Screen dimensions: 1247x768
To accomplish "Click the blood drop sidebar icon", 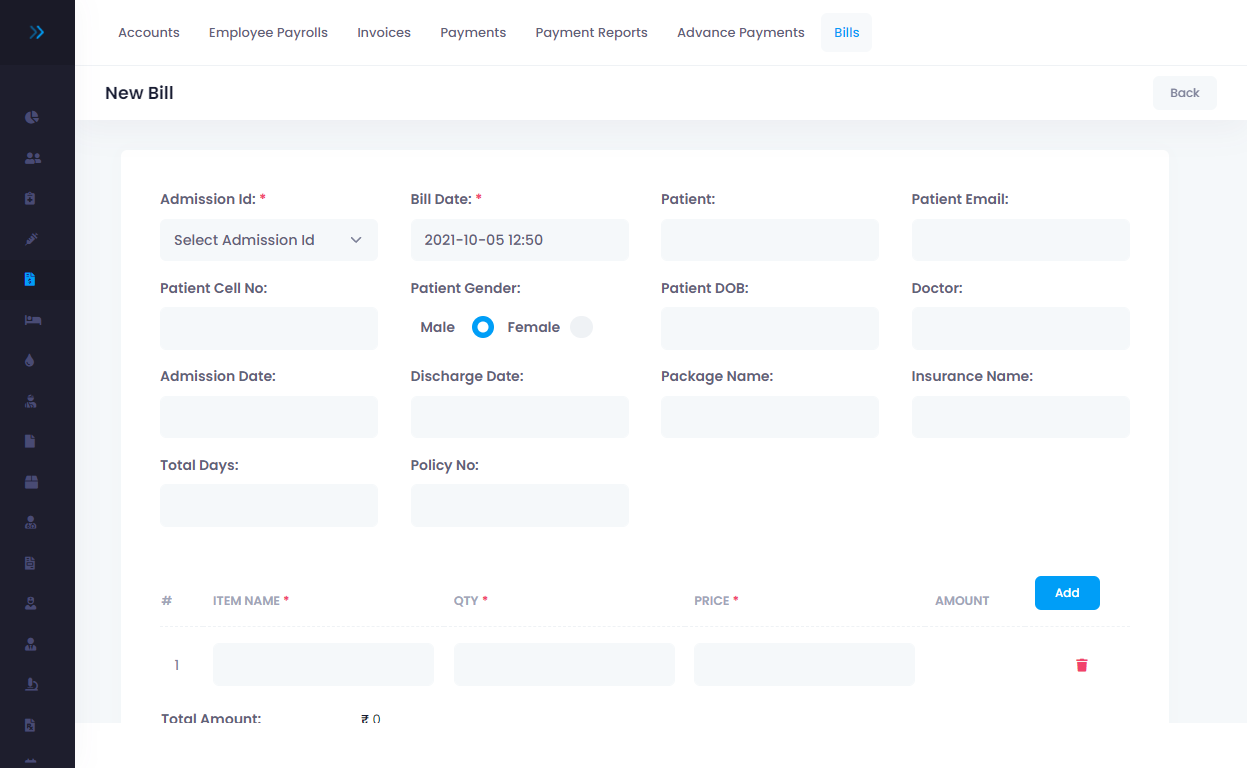I will tap(30, 361).
